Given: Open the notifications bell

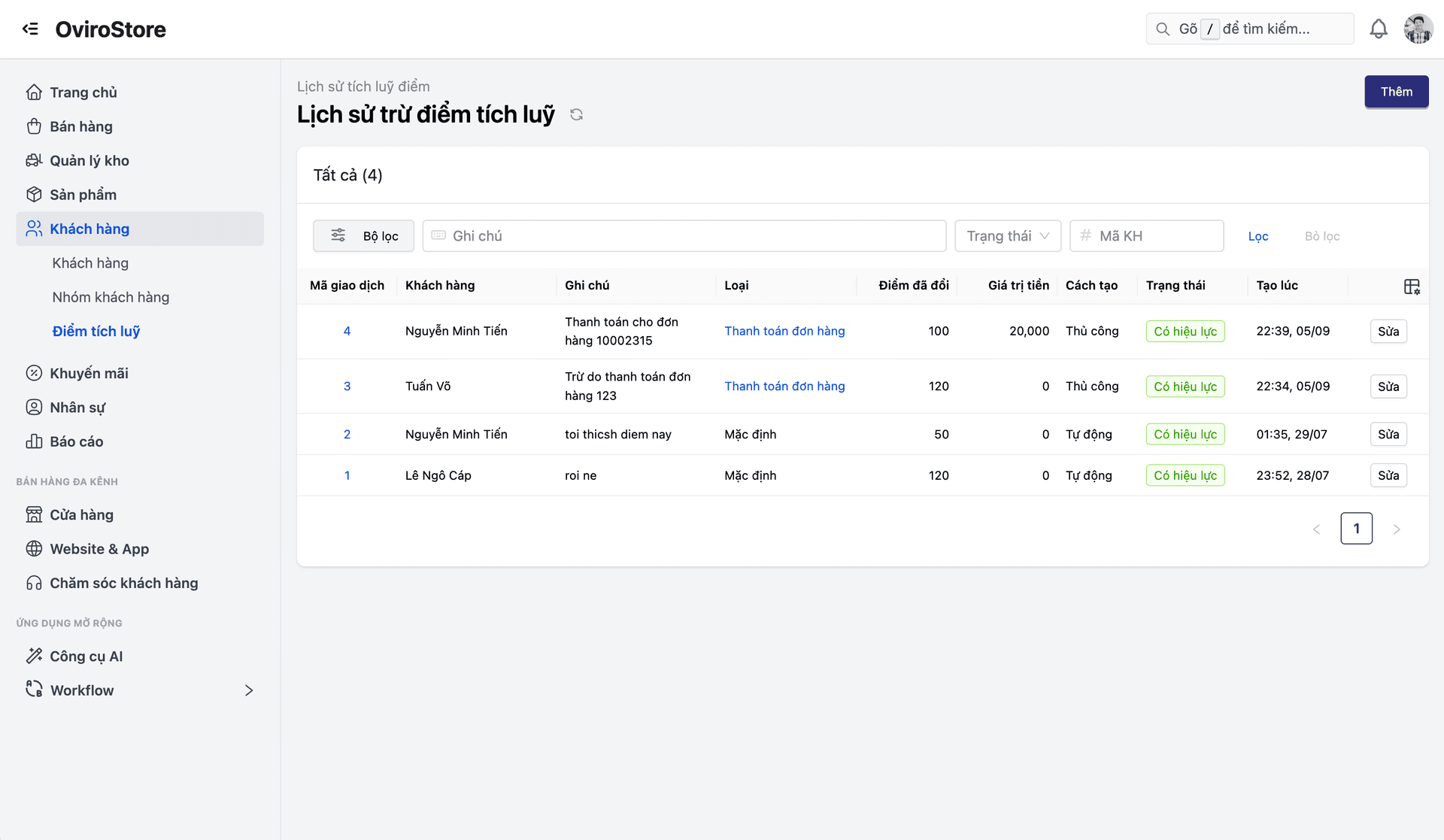Looking at the screenshot, I should coord(1378,29).
